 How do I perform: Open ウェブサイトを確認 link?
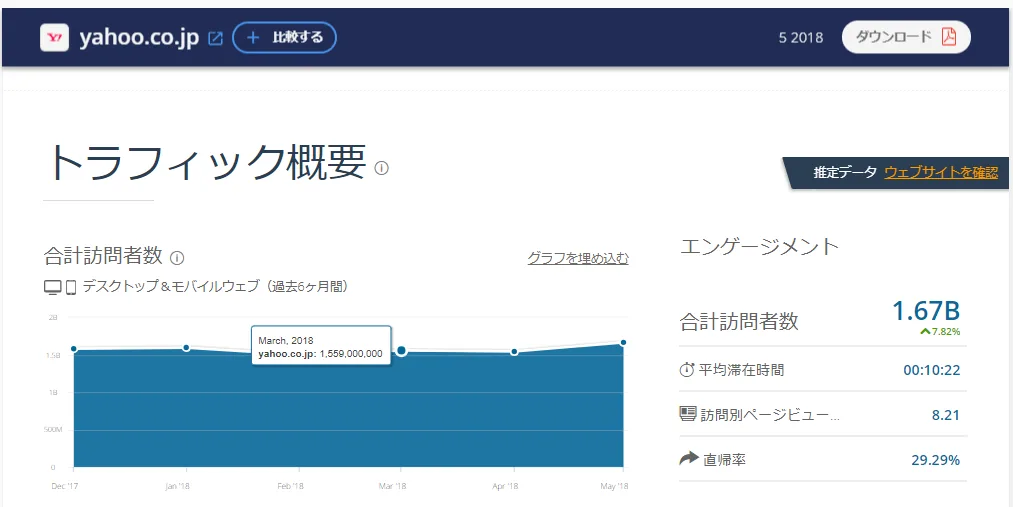941,172
